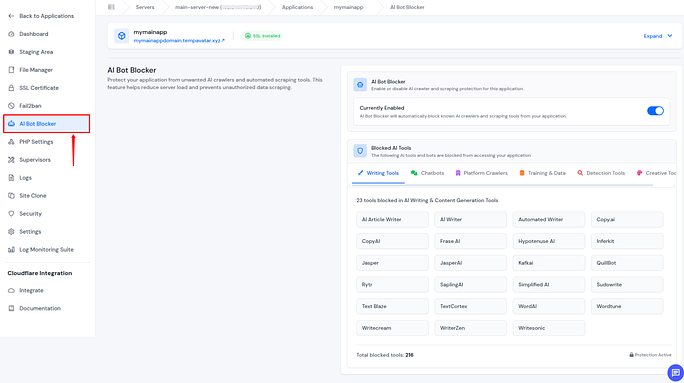The width and height of the screenshot is (684, 383).
Task: Switch to the Platform Crawlers tab
Action: coord(482,173)
